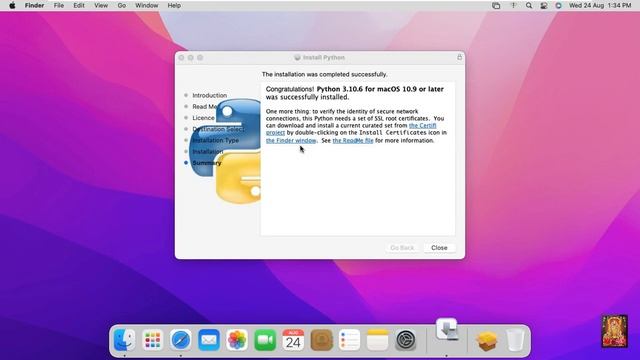The width and height of the screenshot is (640, 360).
Task: Open the Edit menu
Action: pyautogui.click(x=79, y=5)
